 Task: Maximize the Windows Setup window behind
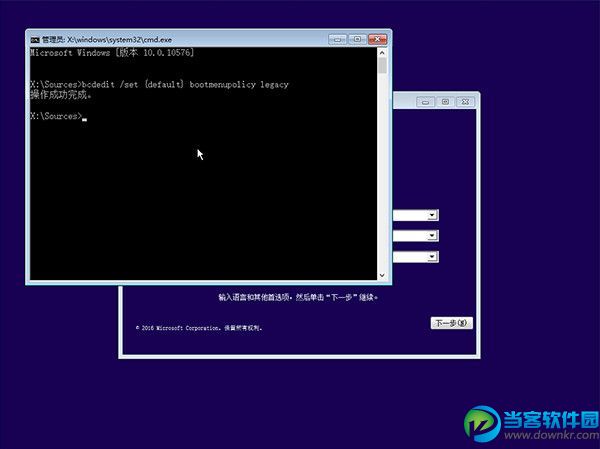coord(445,102)
